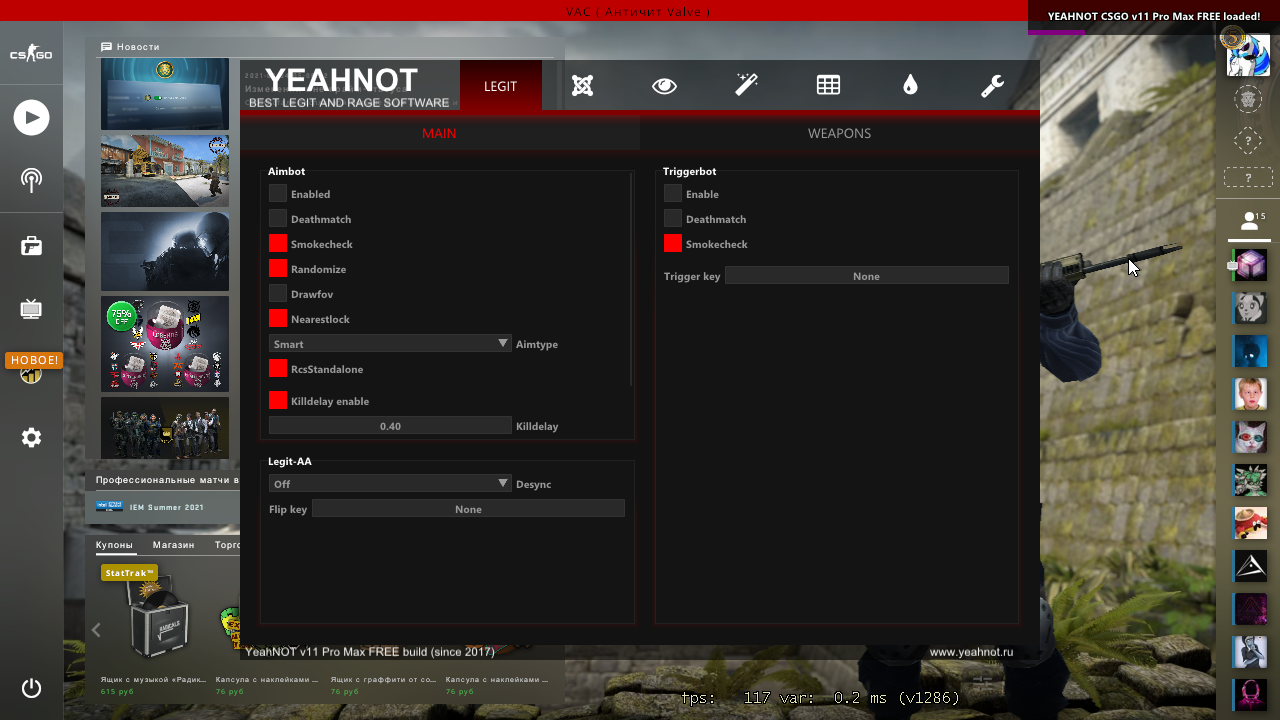Click the Flip key None button

tap(468, 509)
